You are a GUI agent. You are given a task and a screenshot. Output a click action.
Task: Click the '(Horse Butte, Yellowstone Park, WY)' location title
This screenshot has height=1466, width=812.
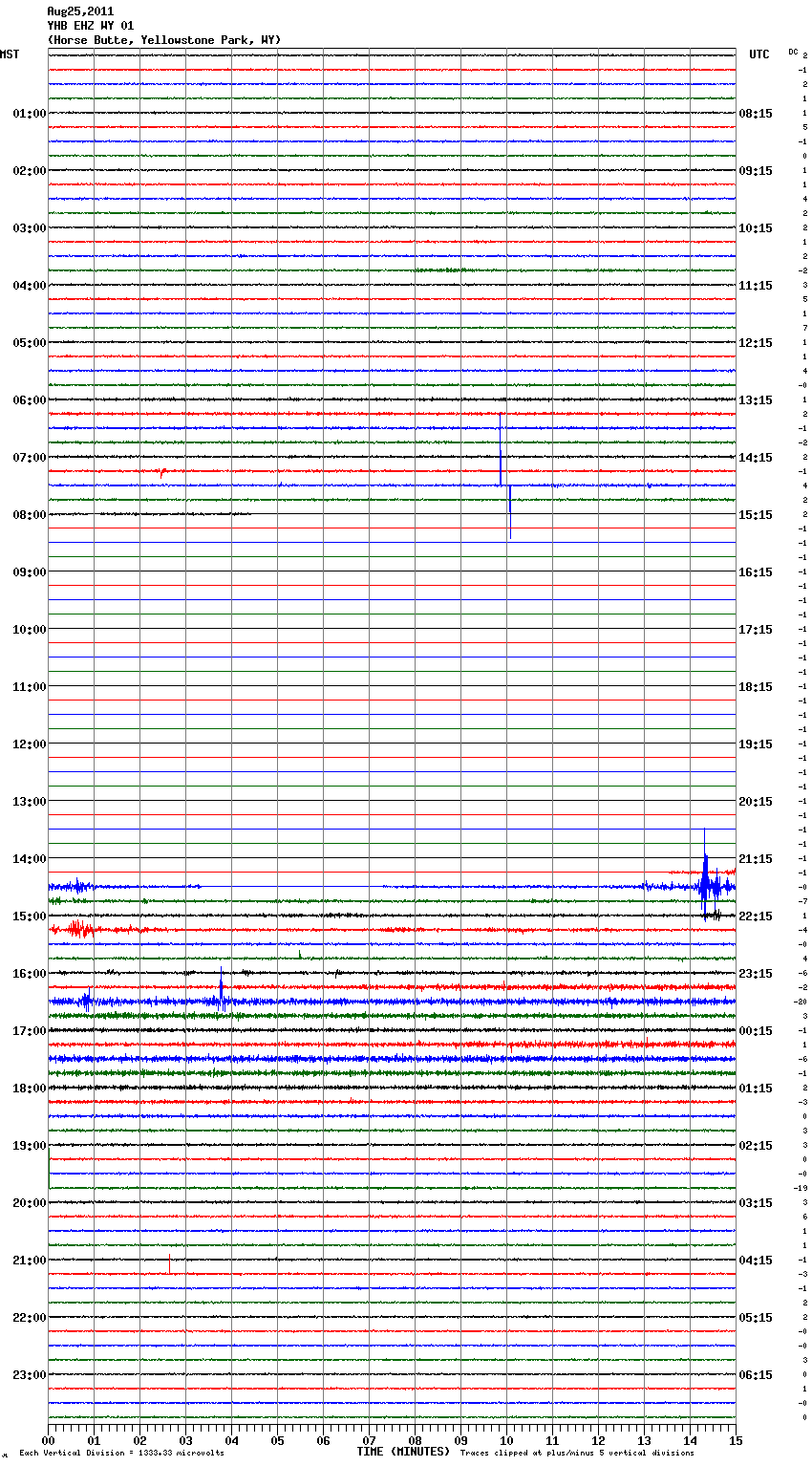164,40
